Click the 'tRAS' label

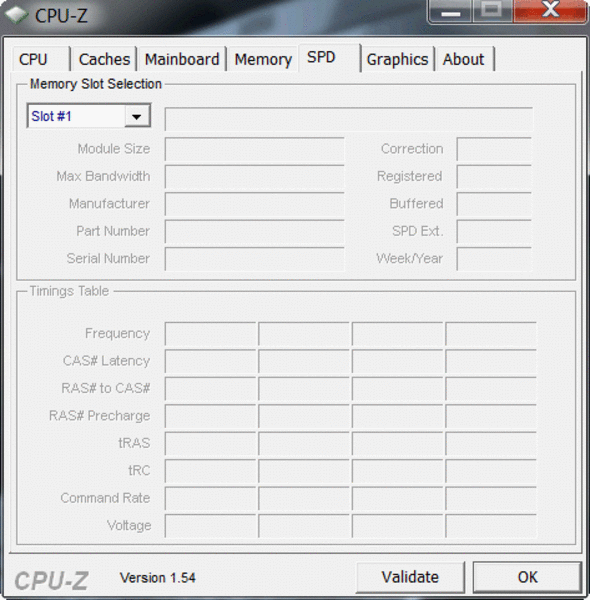coord(134,443)
